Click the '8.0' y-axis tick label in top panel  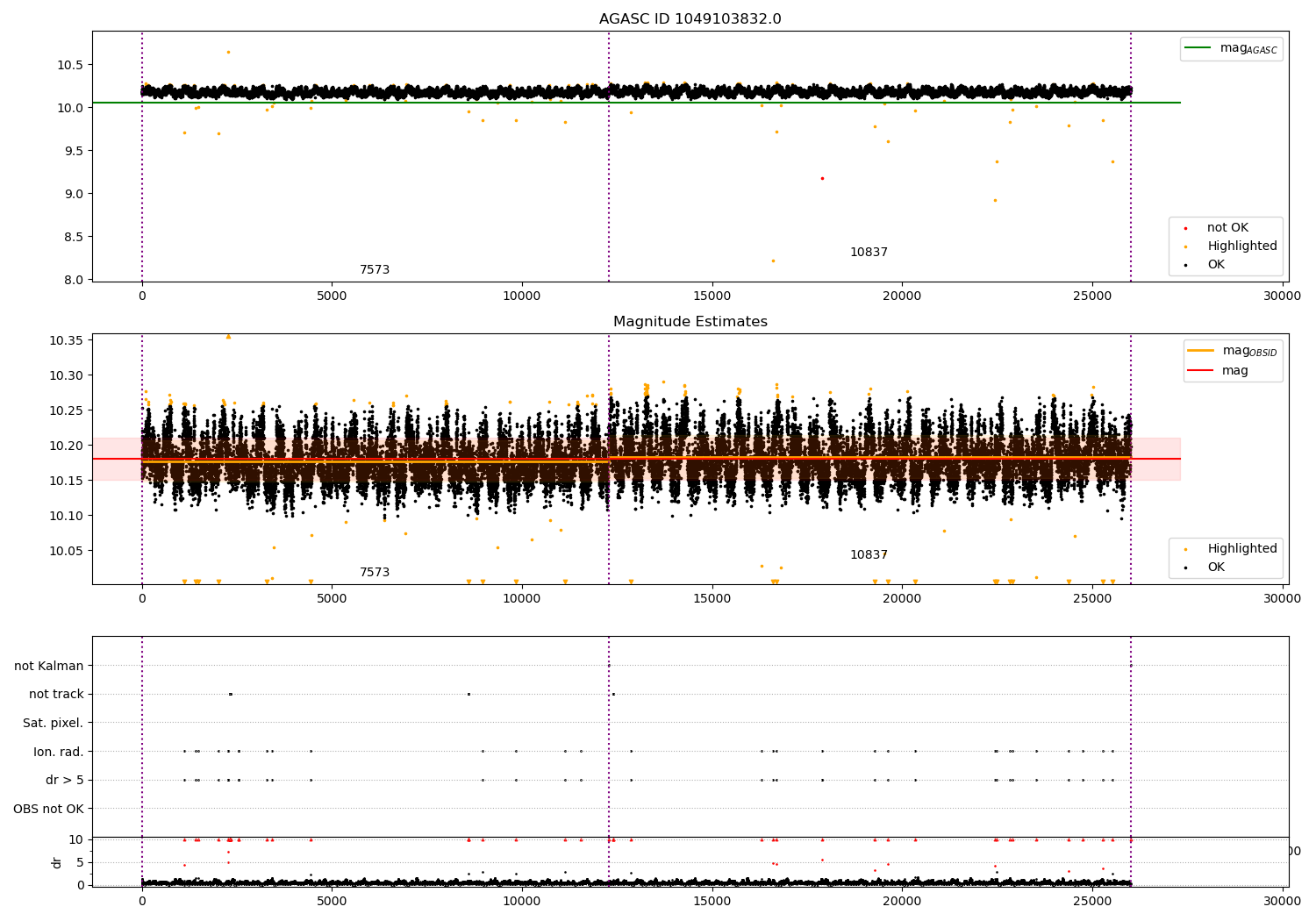(x=74, y=280)
